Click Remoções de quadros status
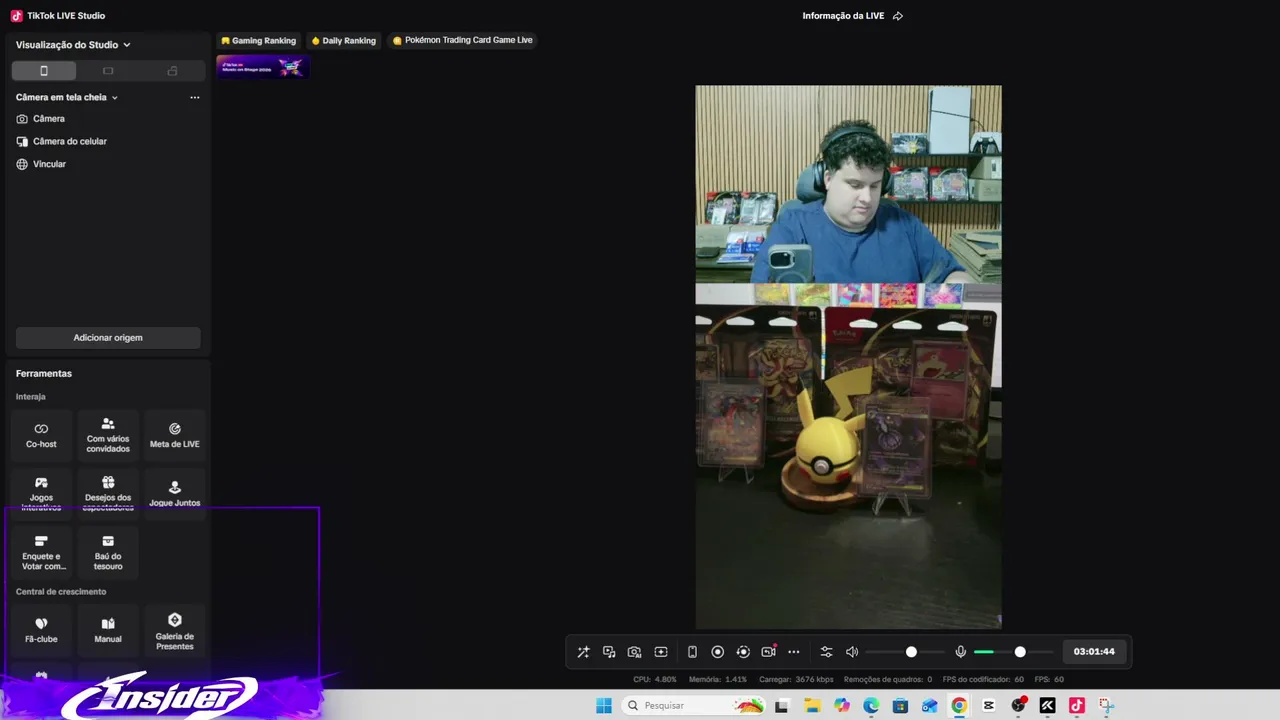Image resolution: width=1280 pixels, height=720 pixels. pyautogui.click(x=888, y=679)
